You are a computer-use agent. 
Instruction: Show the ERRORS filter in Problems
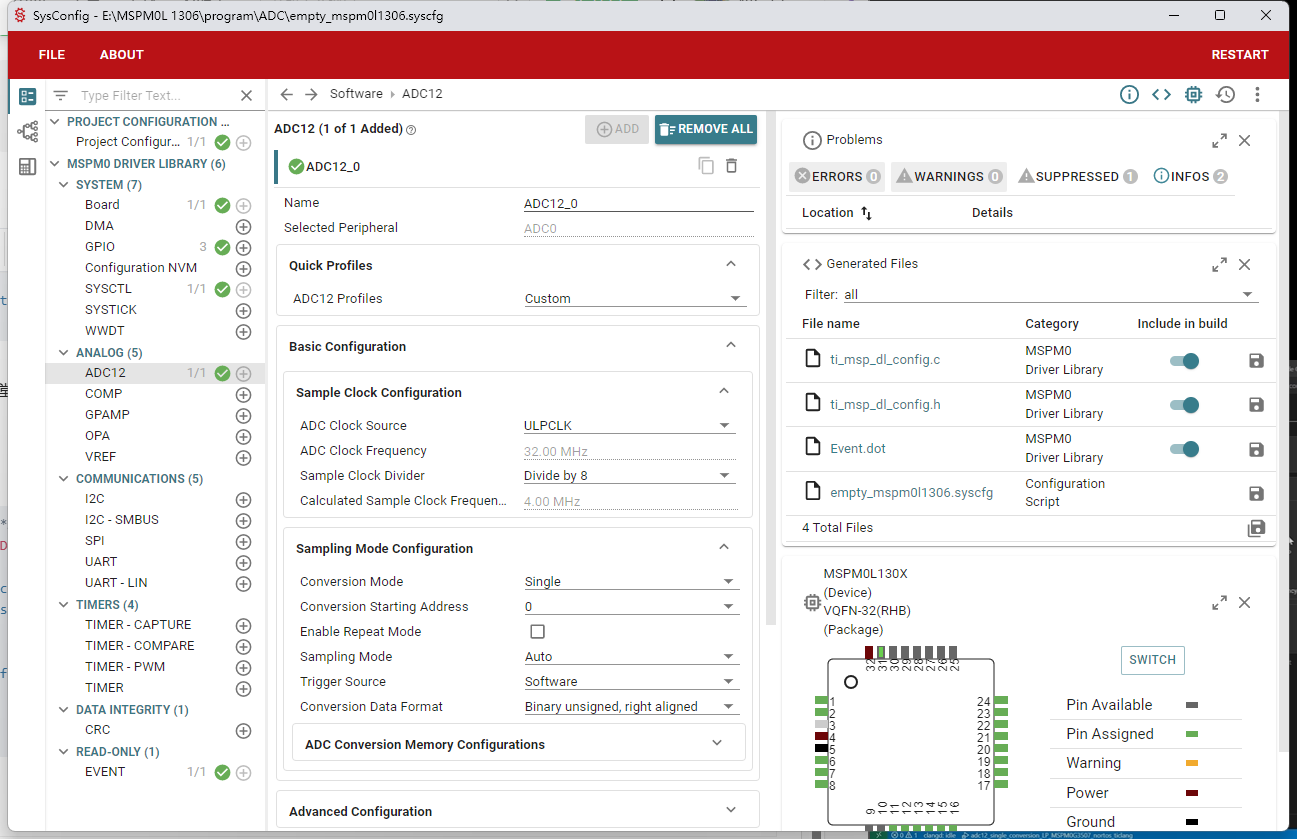[x=838, y=177]
